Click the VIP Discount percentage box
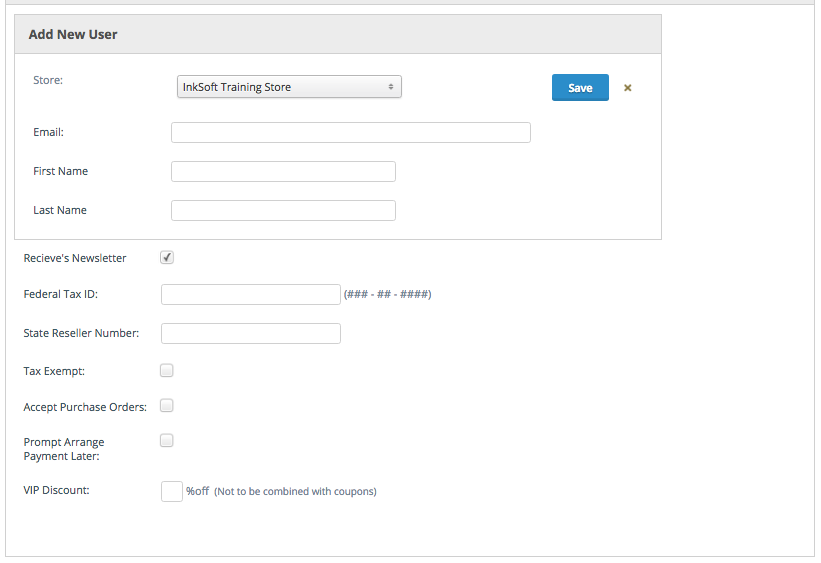Image resolution: width=821 pixels, height=563 pixels. click(x=171, y=491)
